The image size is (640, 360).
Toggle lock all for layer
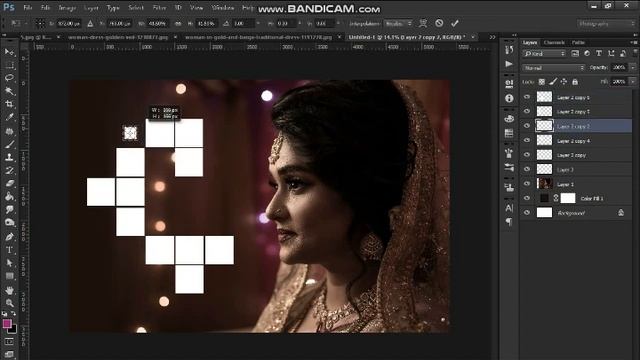pyautogui.click(x=575, y=82)
